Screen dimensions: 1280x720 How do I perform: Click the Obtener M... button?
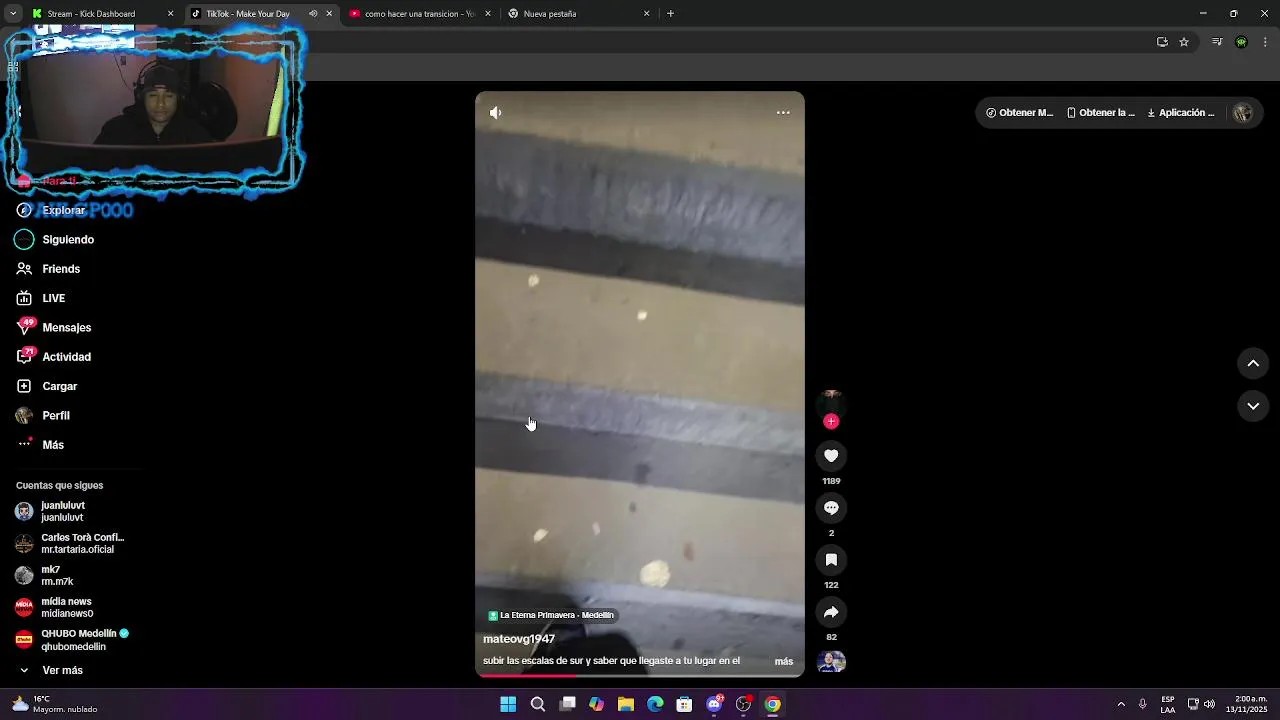click(1019, 113)
